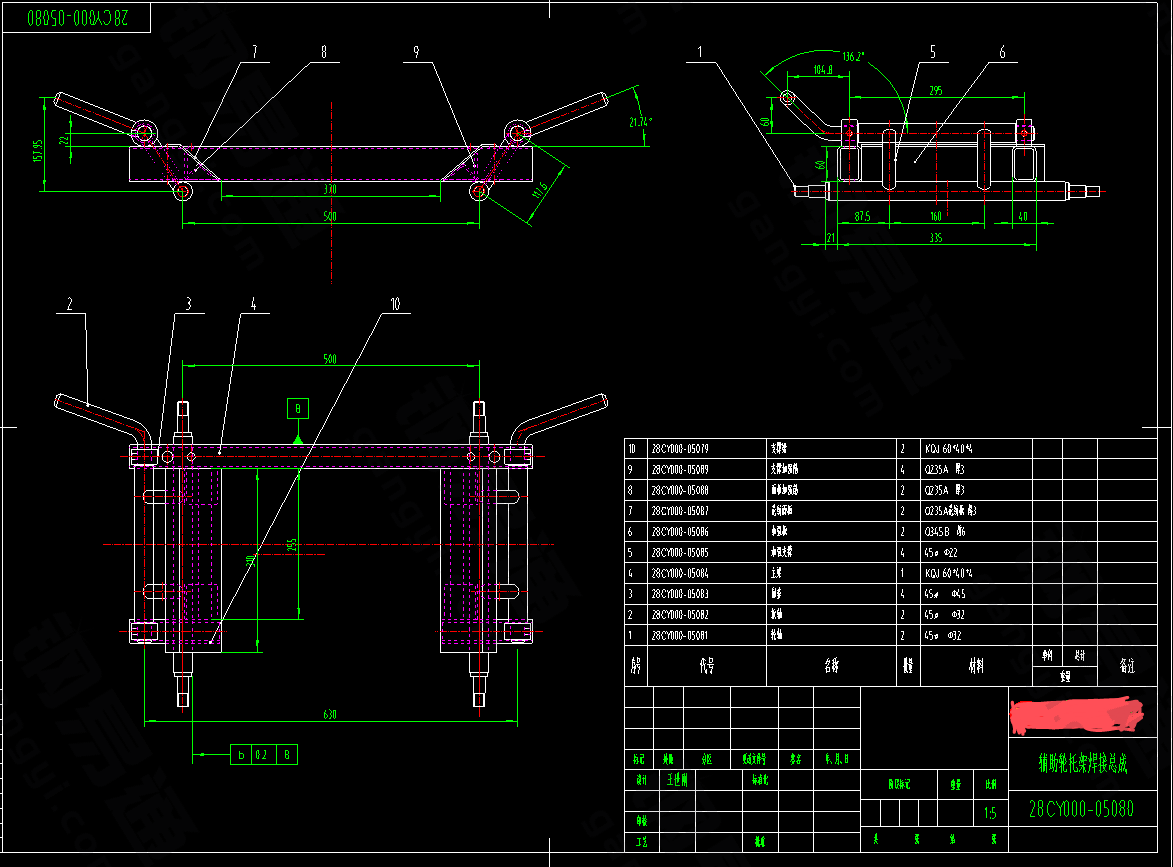Select the 335 dimension in side view
Screen dimensions: 1173x867
935,238
